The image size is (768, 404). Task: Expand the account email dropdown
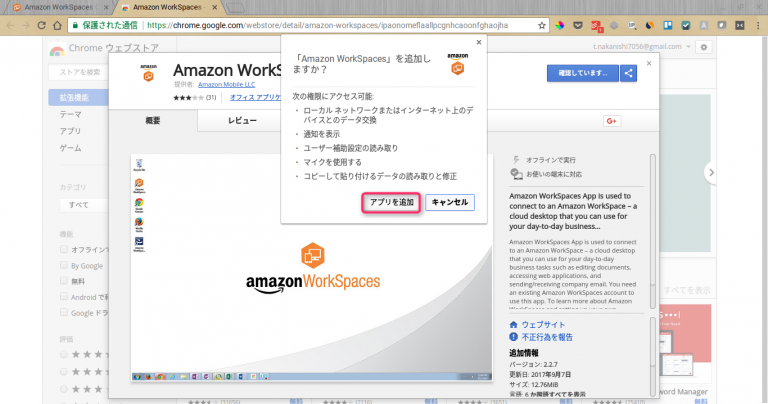(x=688, y=47)
